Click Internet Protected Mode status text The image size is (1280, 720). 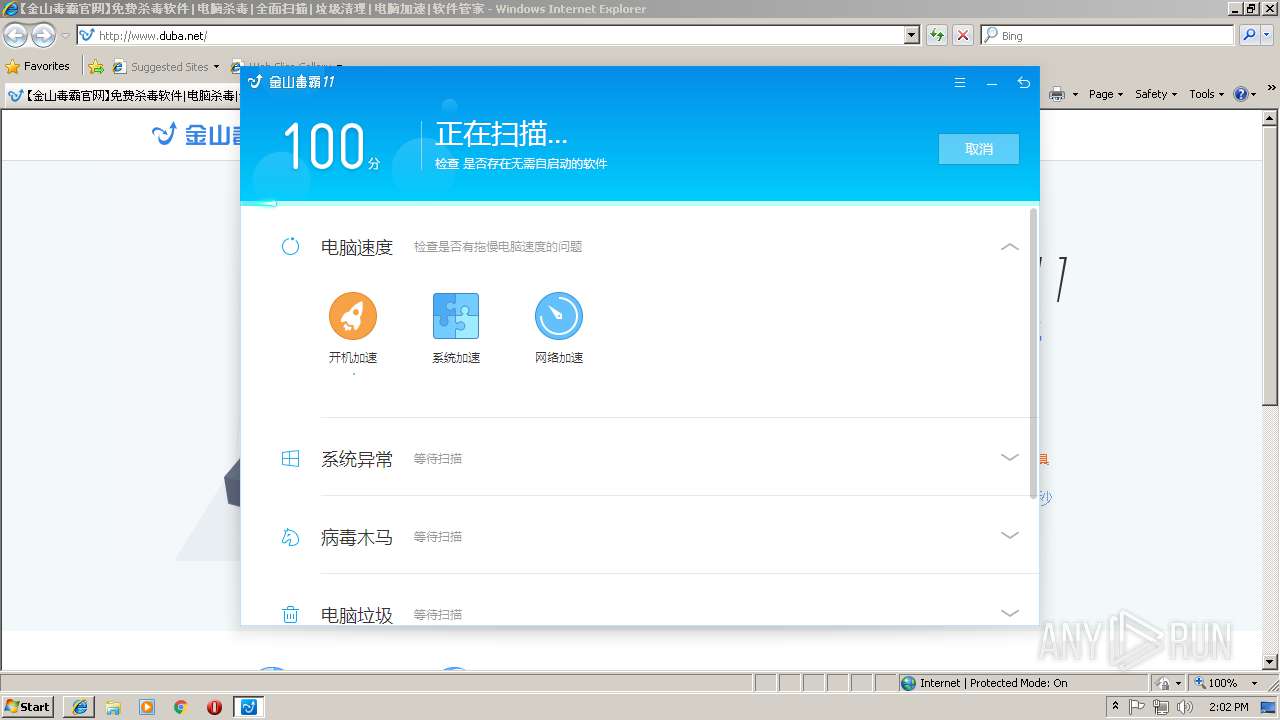993,683
